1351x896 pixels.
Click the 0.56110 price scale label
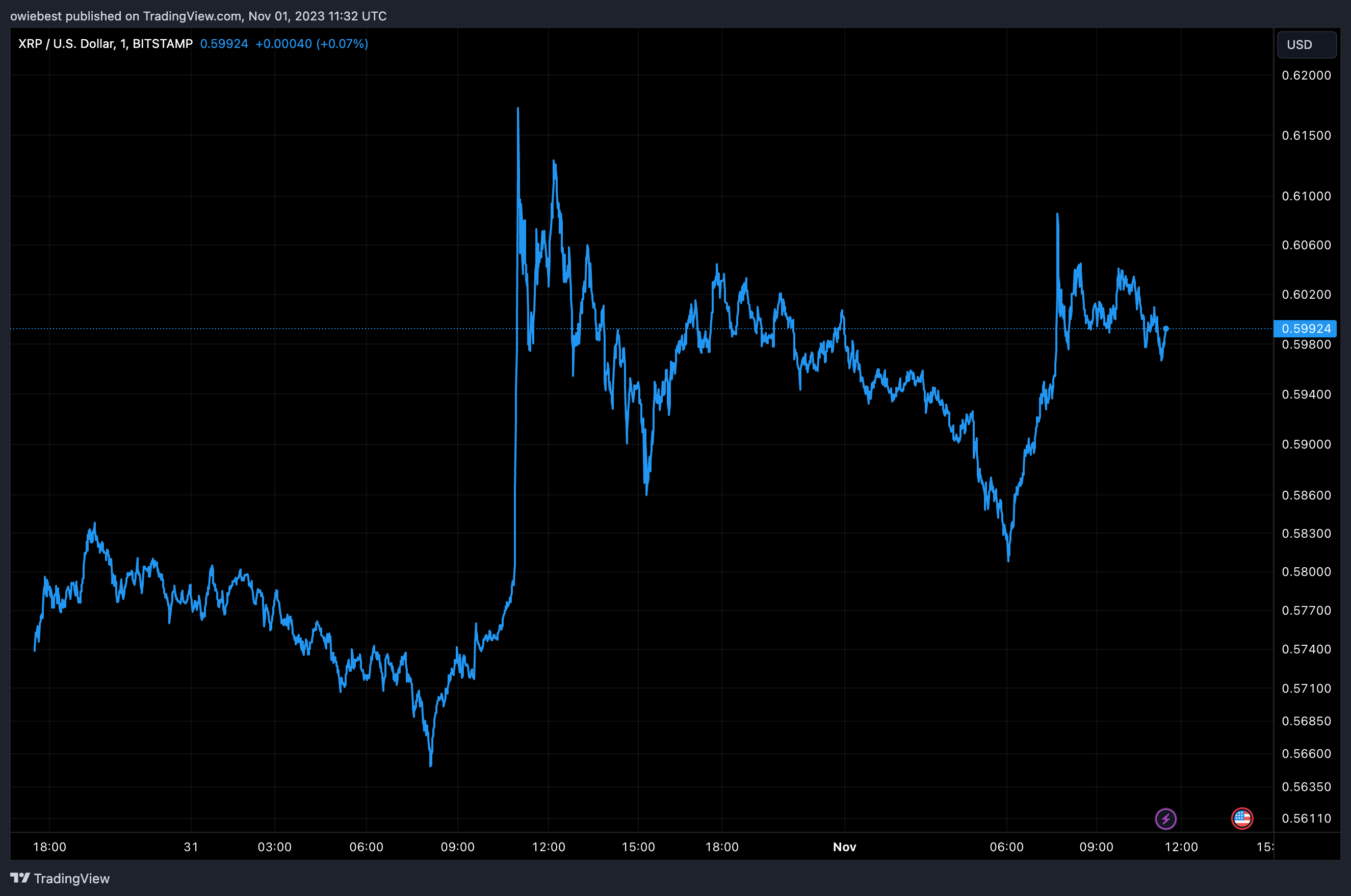1306,819
